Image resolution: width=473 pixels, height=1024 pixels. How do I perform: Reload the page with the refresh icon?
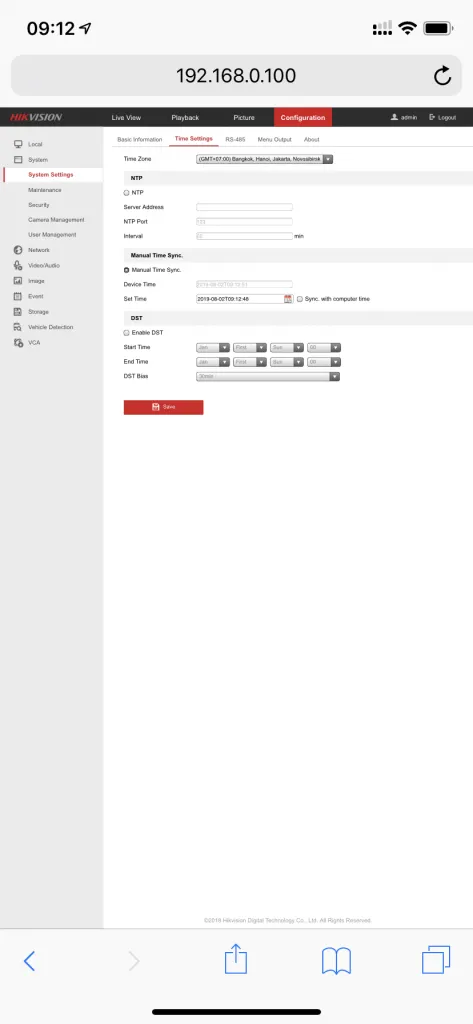pyautogui.click(x=442, y=76)
